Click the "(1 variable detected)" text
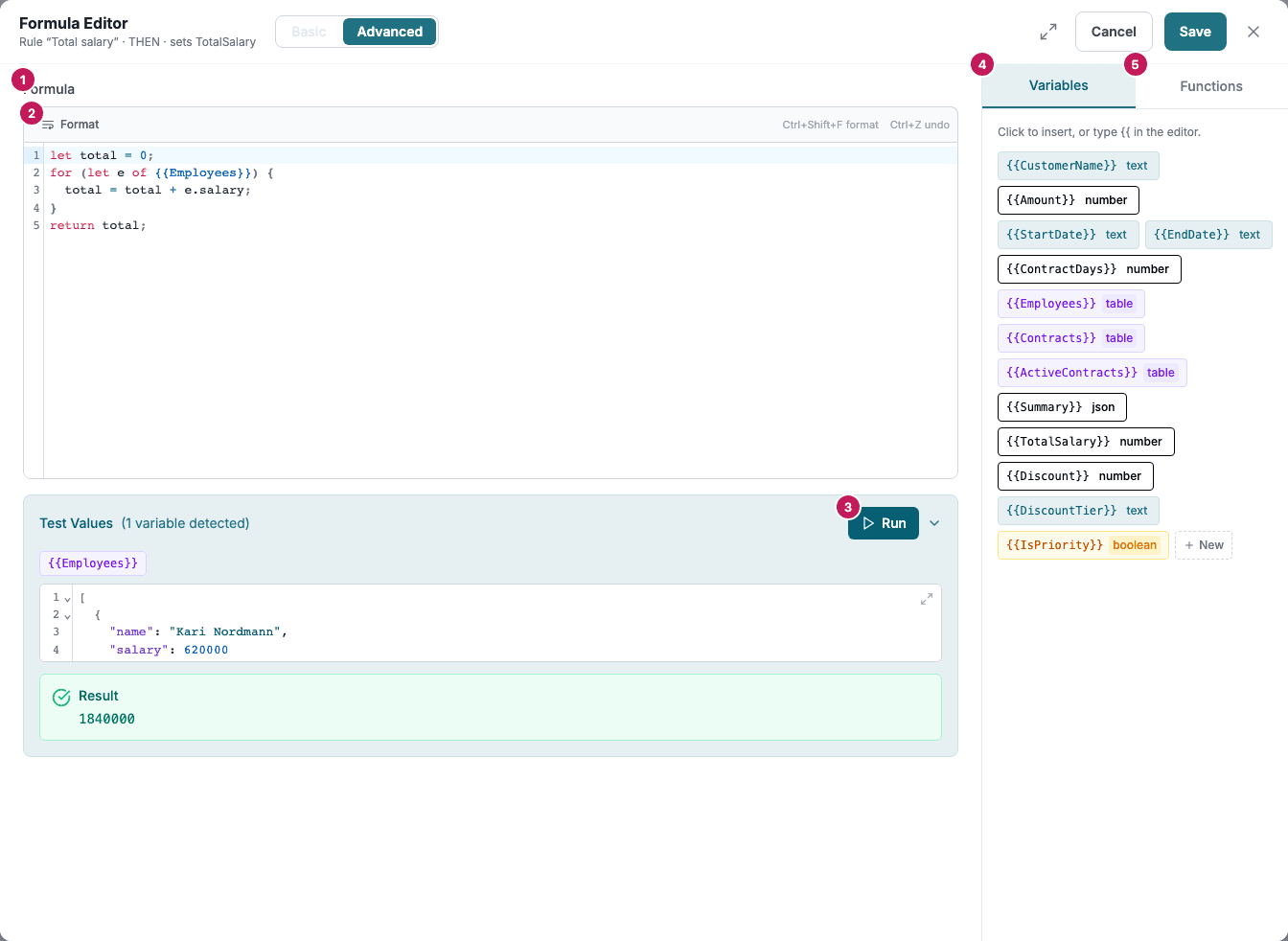This screenshot has height=941, width=1288. (185, 523)
